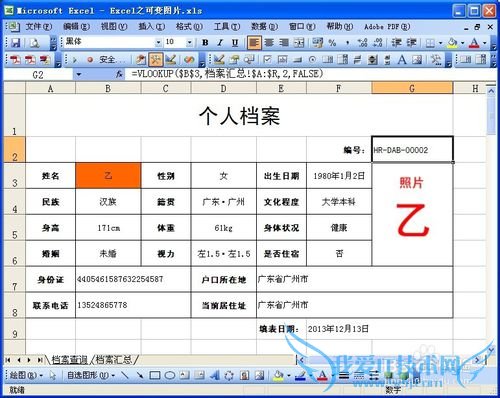Select the Line drawing tool
Image resolution: width=500 pixels, height=398 pixels.
click(x=125, y=376)
